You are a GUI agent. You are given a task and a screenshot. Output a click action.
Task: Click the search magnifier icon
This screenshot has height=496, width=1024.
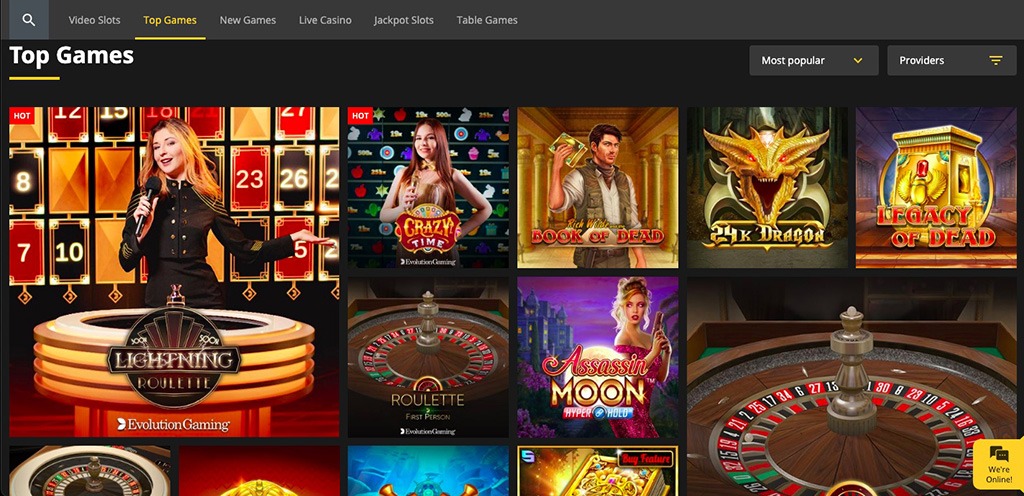(29, 20)
